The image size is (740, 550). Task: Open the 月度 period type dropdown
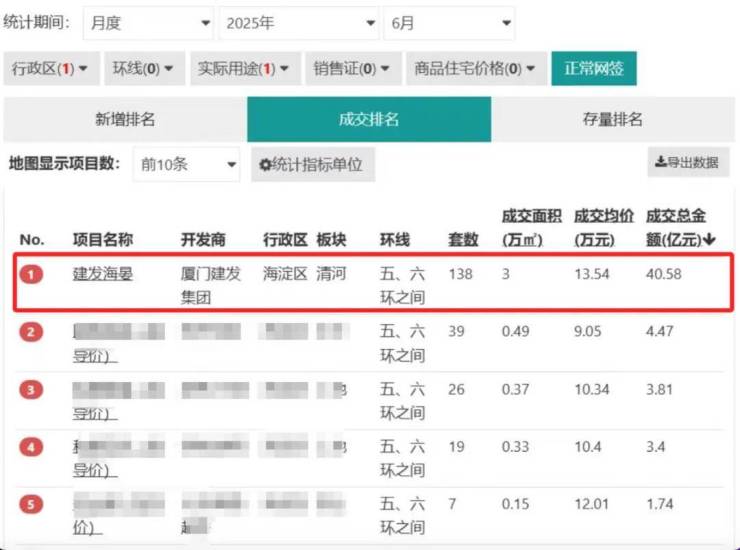(x=148, y=23)
